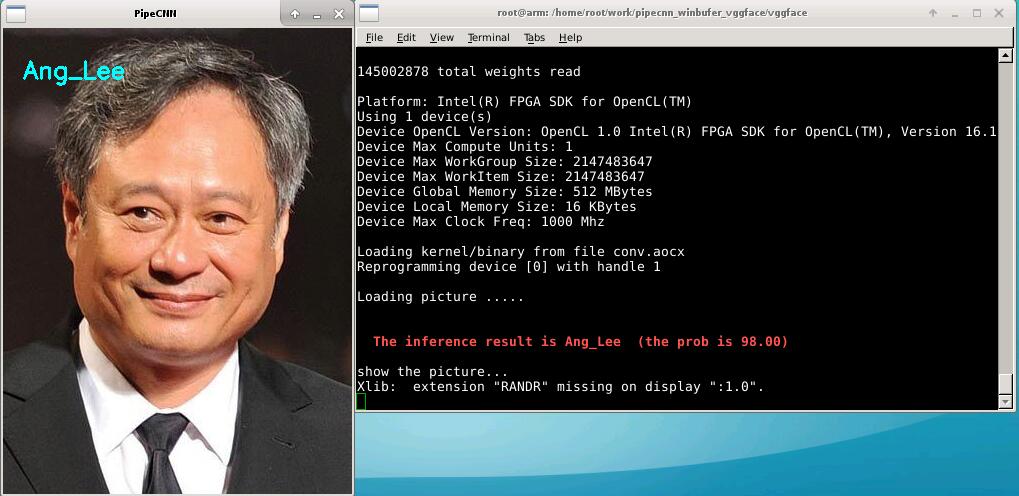
Task: Click 'Device OpenCL Version' line
Action: [x=677, y=131]
